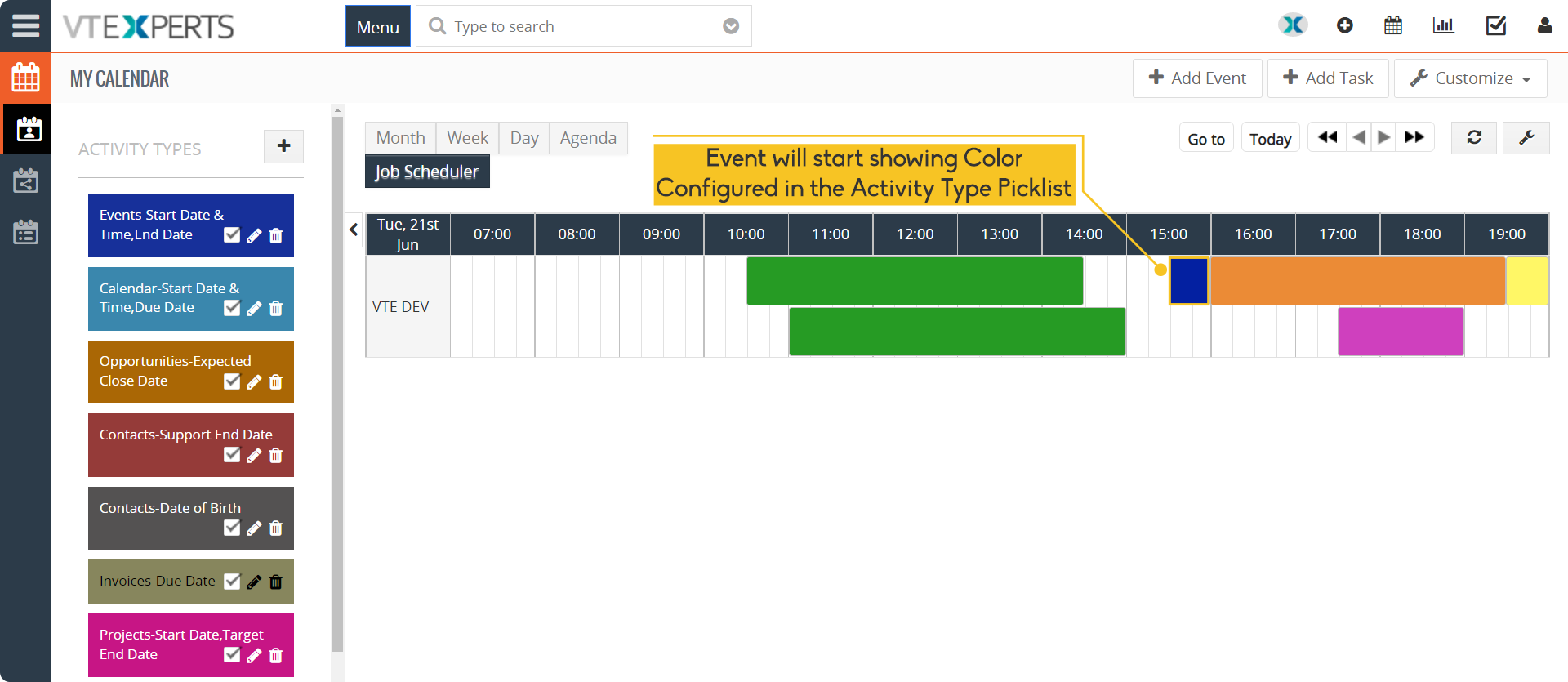The width and height of the screenshot is (1568, 682).
Task: Edit Contacts-Date of Birth activity type
Action: click(x=254, y=528)
